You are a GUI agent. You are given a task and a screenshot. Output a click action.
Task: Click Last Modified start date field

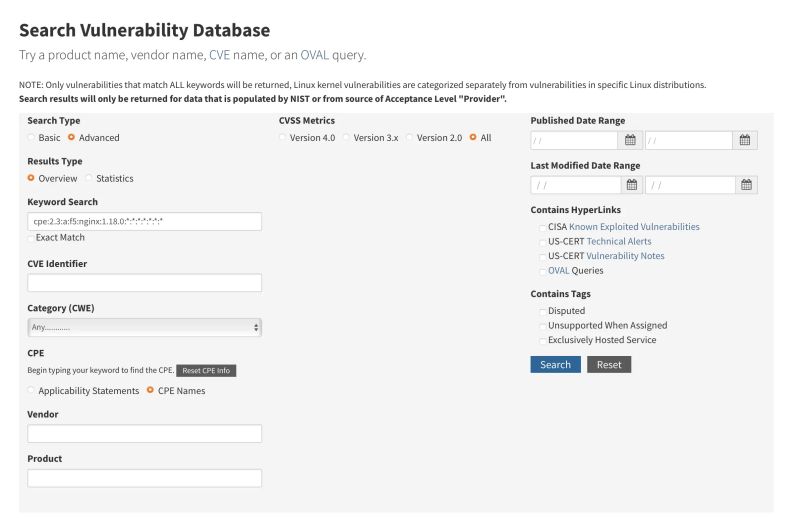576,185
